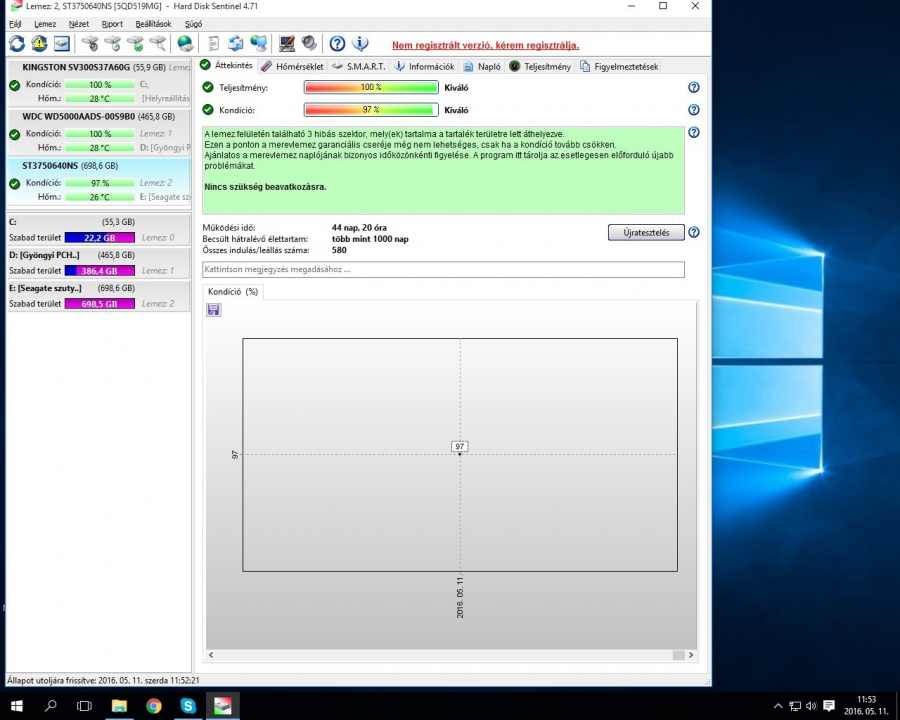Click the speaker sound toolbar icon

309,44
